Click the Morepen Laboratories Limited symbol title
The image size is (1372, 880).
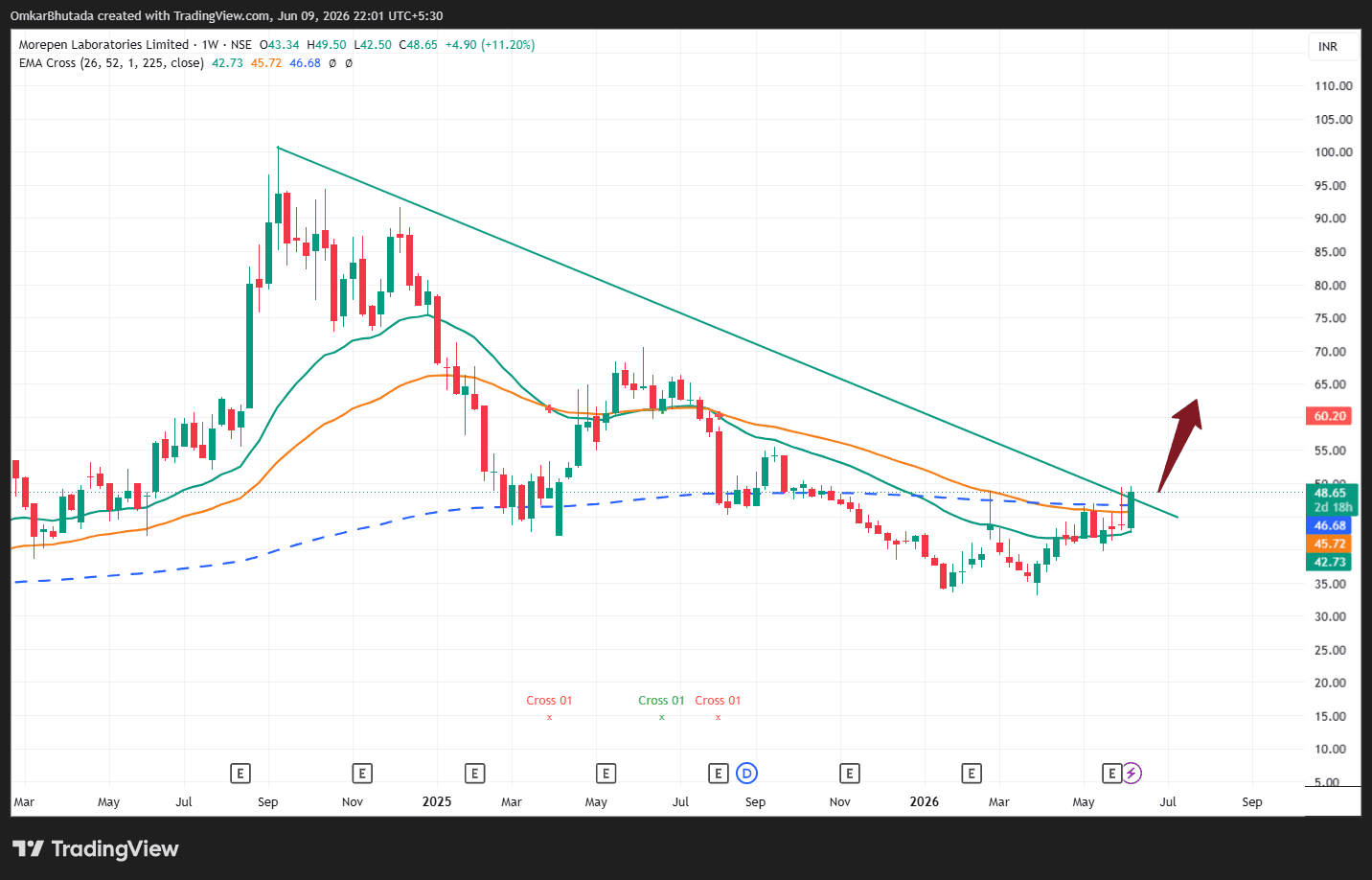pos(103,44)
